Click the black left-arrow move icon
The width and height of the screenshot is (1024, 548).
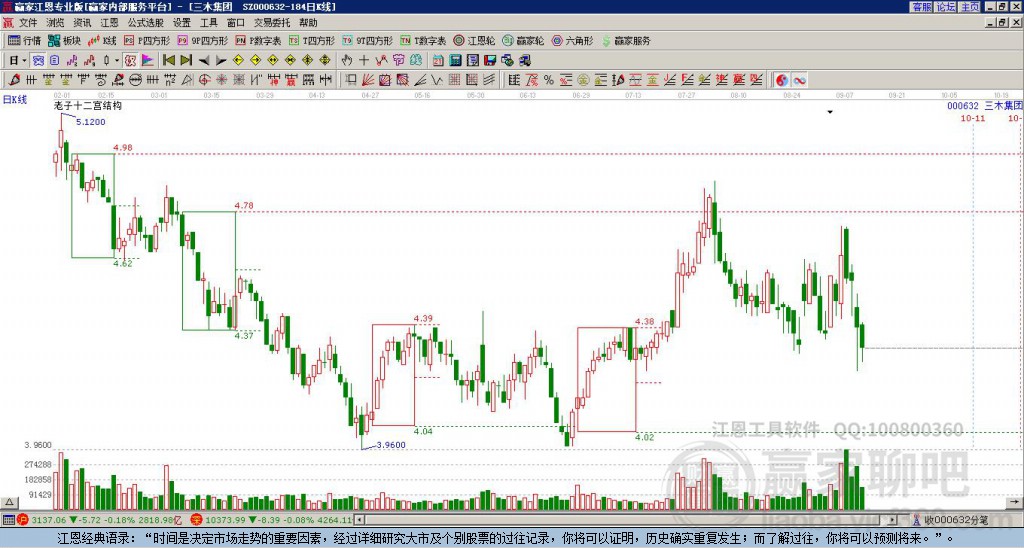point(204,61)
